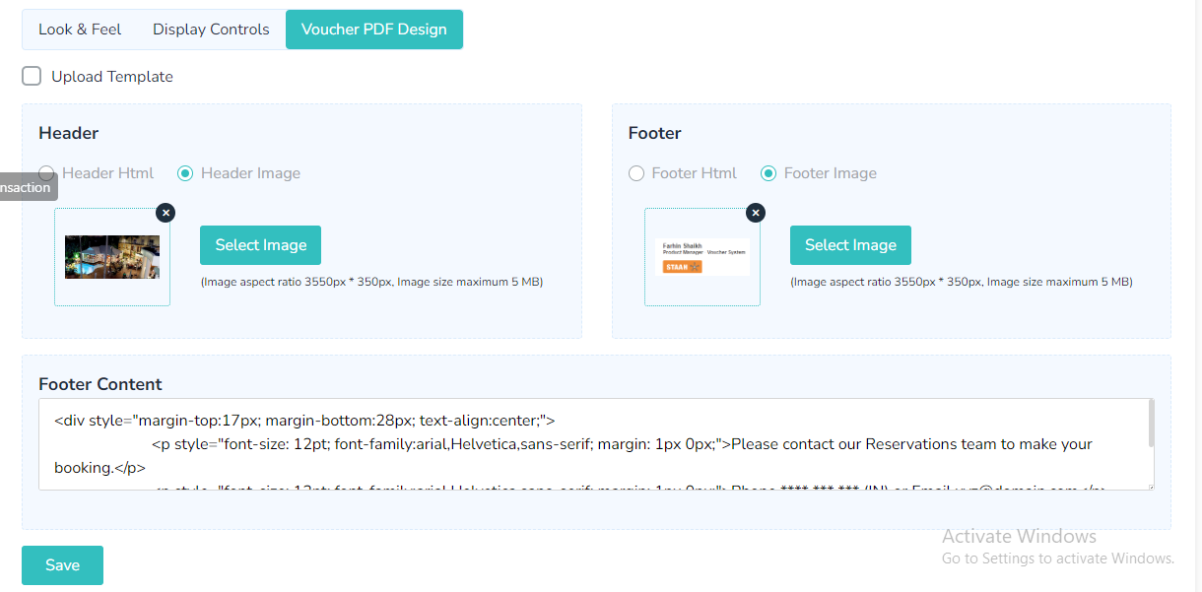The width and height of the screenshot is (1202, 592).
Task: Click the Footer Content scrollbar thumb
Action: [x=1151, y=422]
